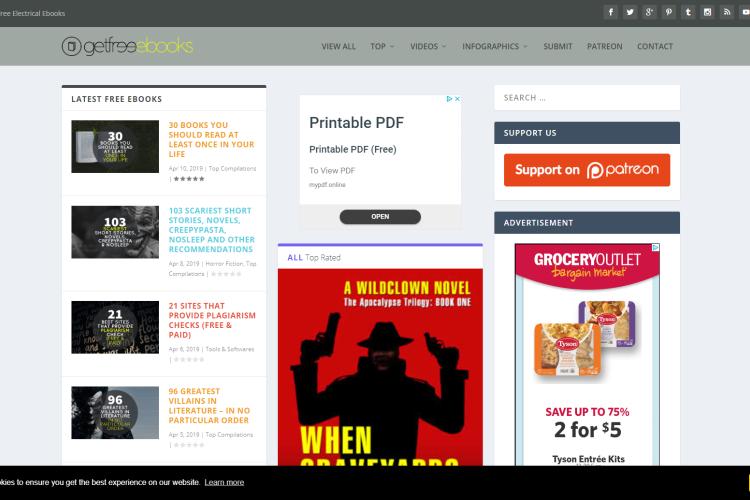Open the Wildclown Novel book cover
Screen dimensions: 750x500
point(380,367)
